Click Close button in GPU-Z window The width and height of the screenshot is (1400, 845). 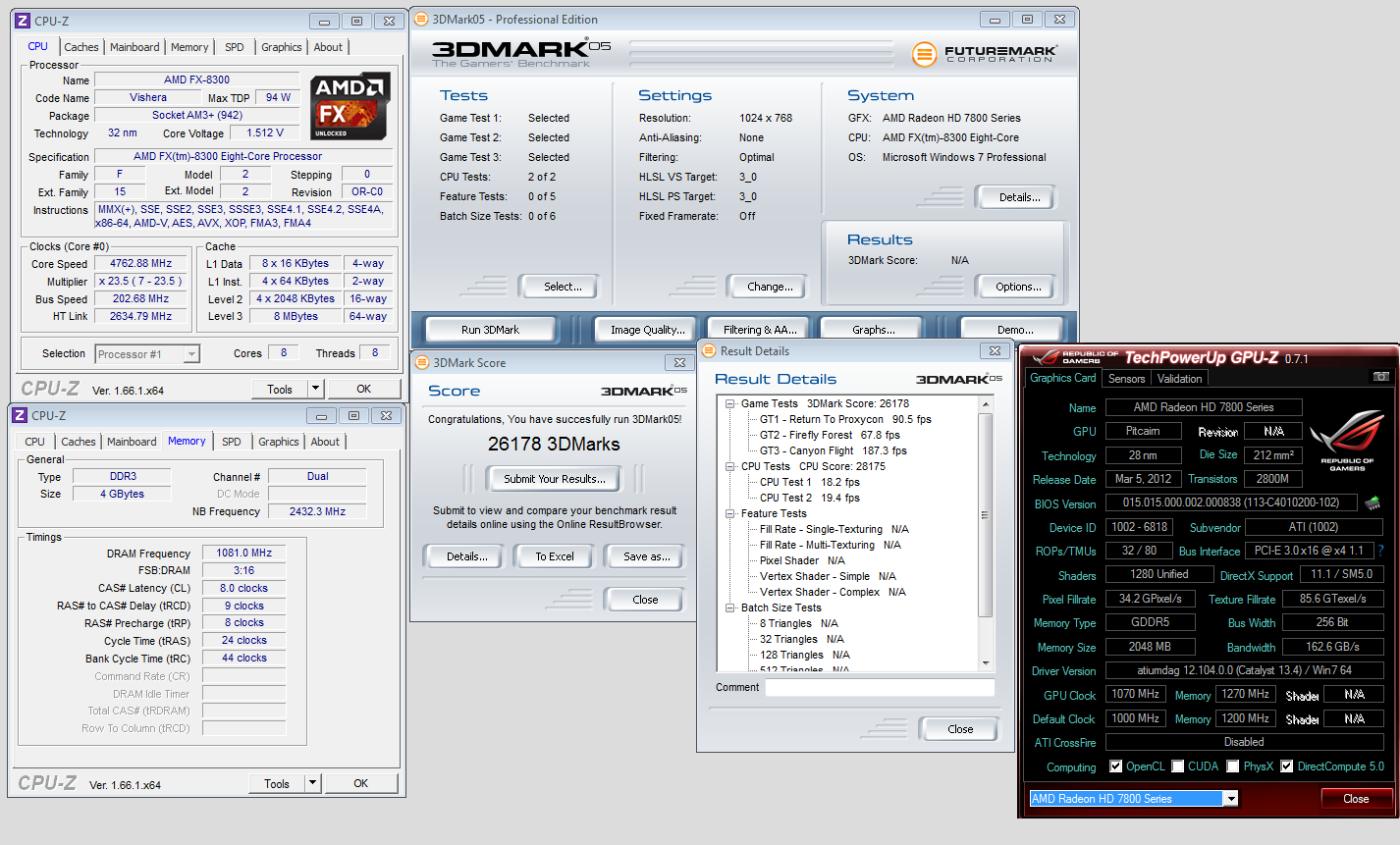[x=1356, y=799]
